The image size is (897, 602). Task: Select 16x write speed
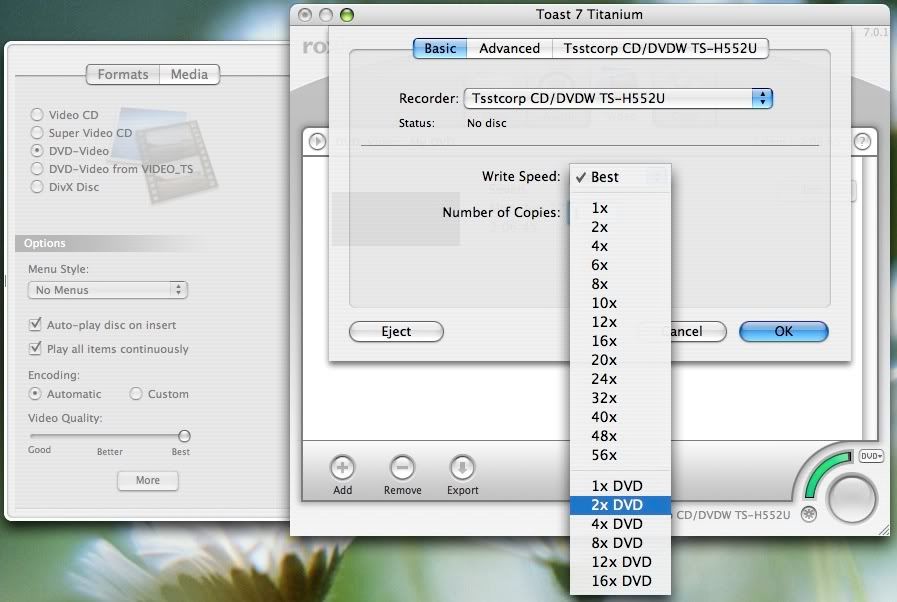click(x=620, y=341)
